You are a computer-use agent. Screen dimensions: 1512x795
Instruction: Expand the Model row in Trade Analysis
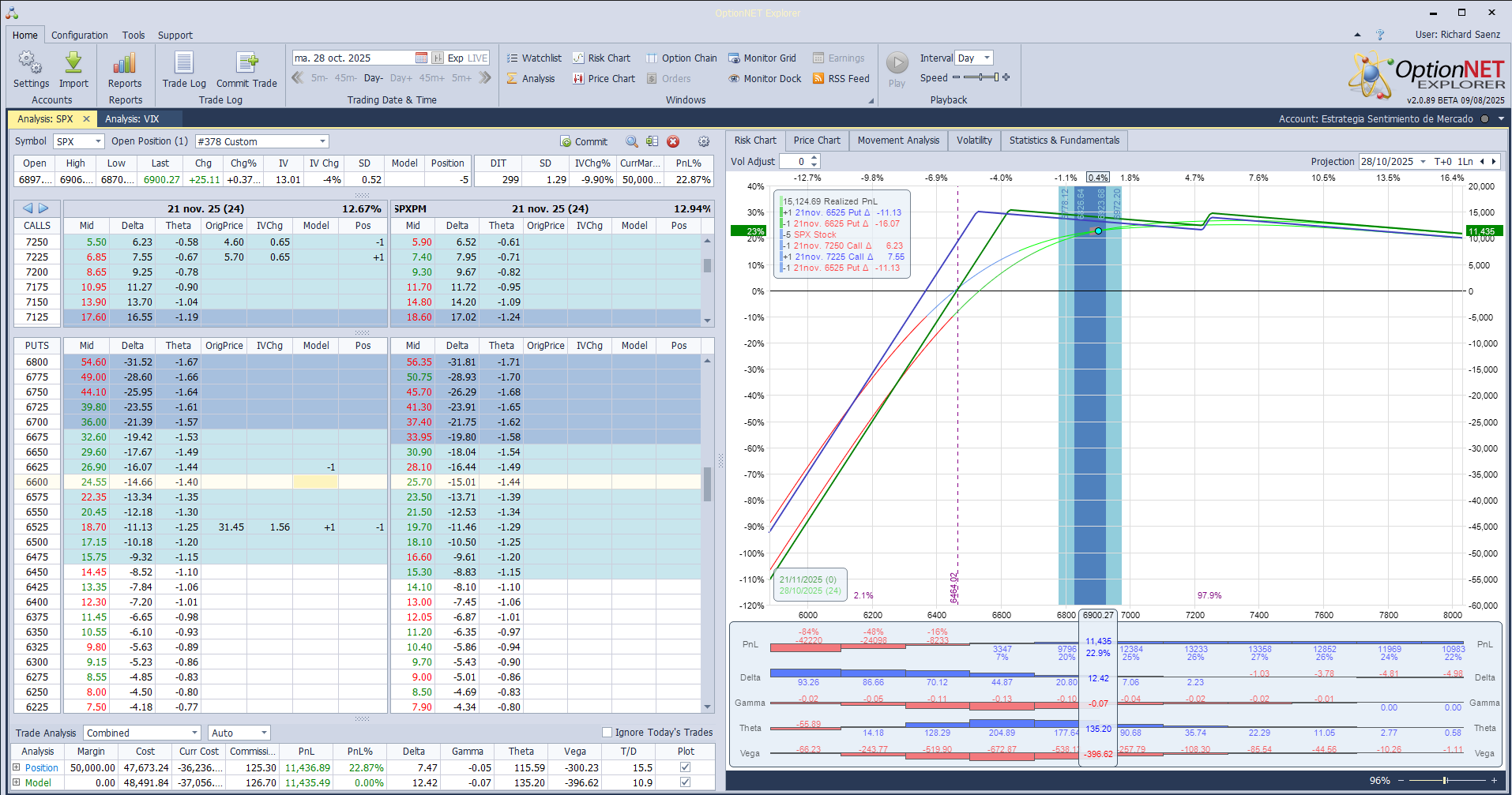click(16, 782)
